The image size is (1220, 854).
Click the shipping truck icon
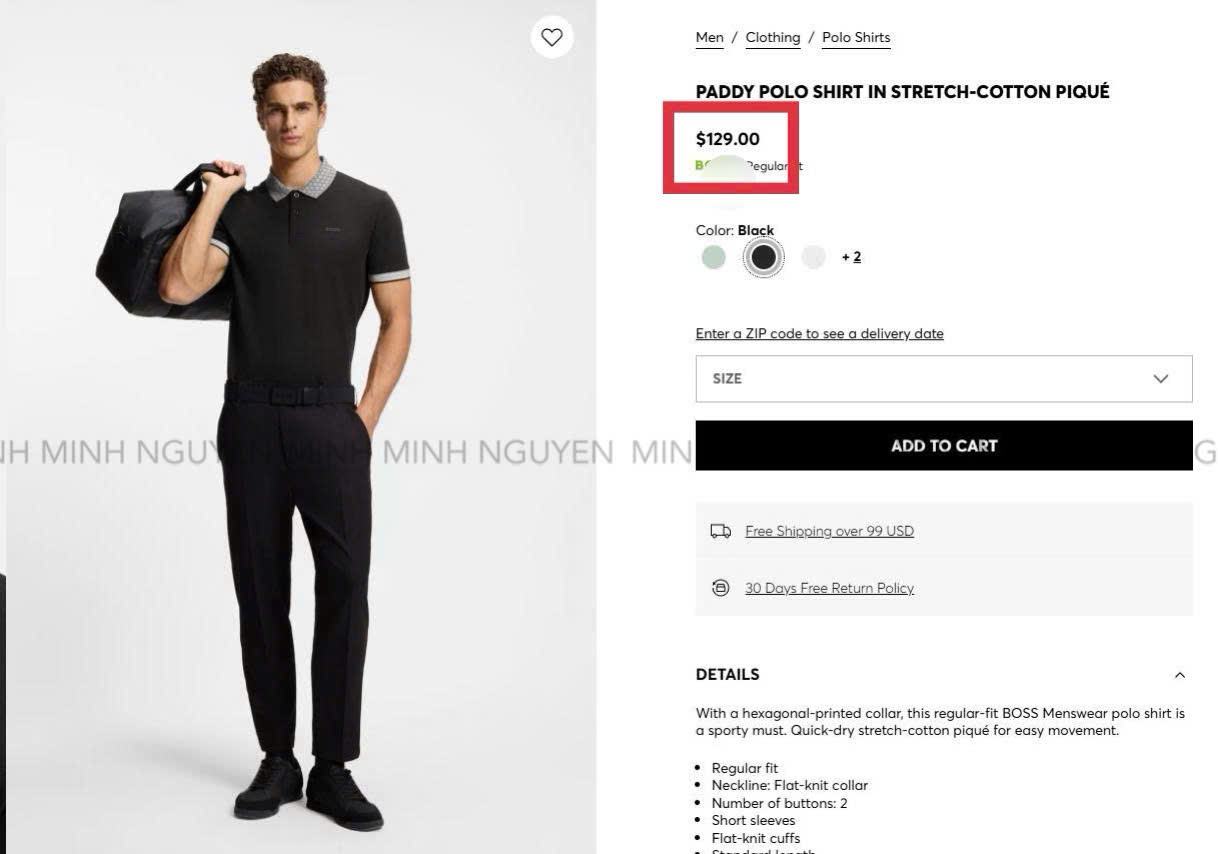pos(720,531)
